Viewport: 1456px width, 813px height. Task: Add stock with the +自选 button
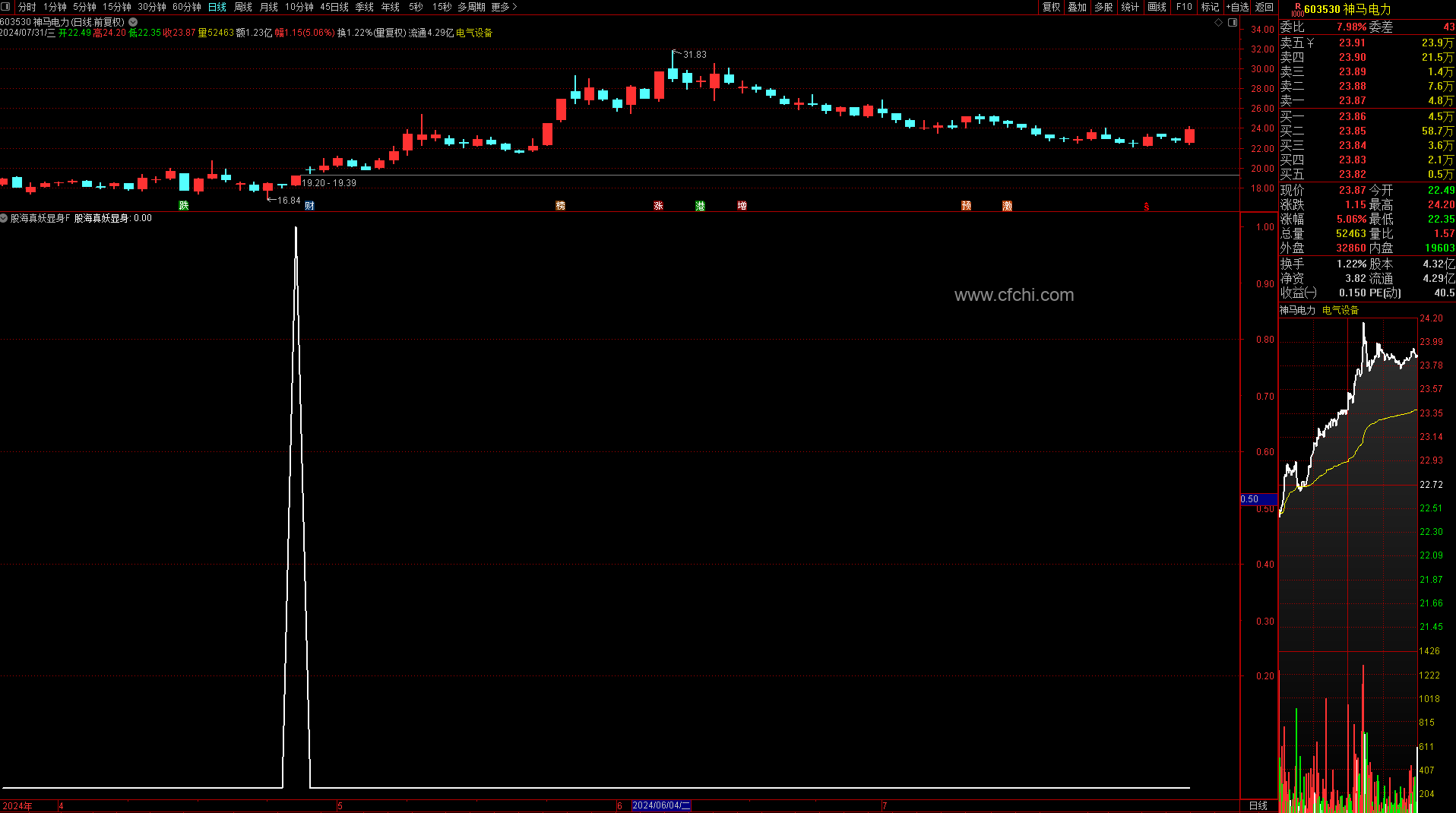(1238, 7)
